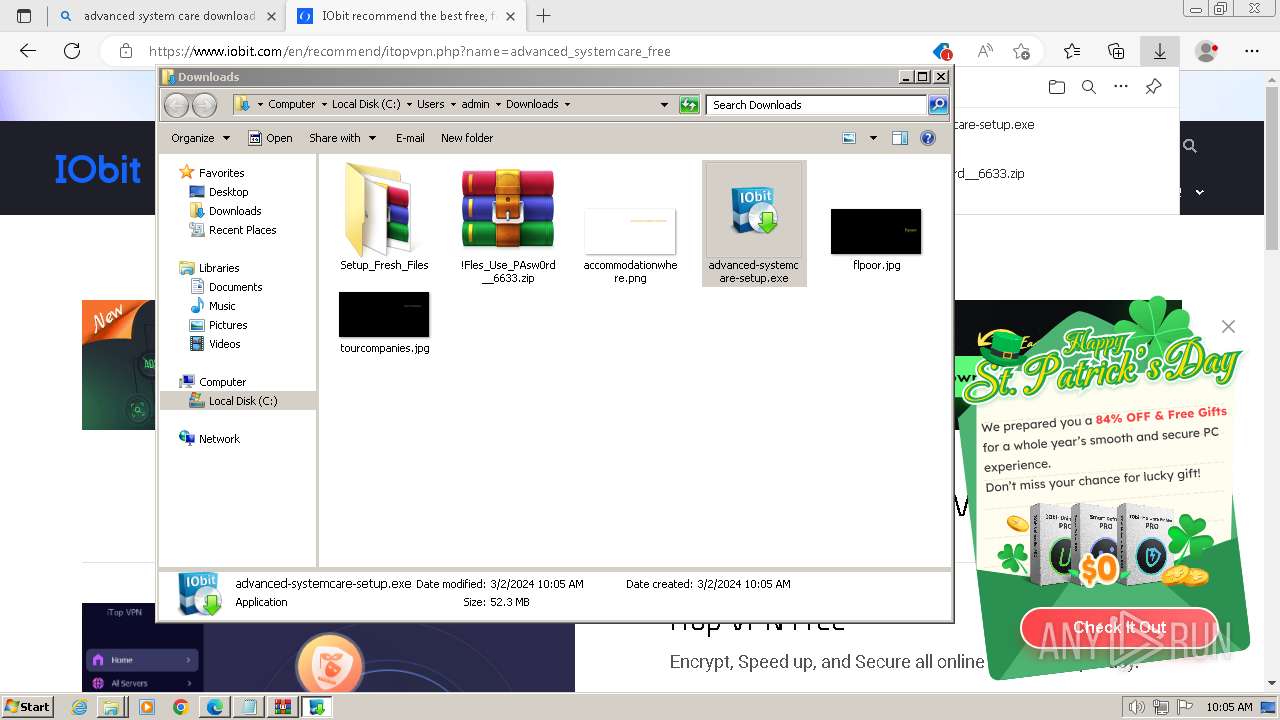Select Network in navigation pane
The image size is (1280, 720).
(x=219, y=439)
